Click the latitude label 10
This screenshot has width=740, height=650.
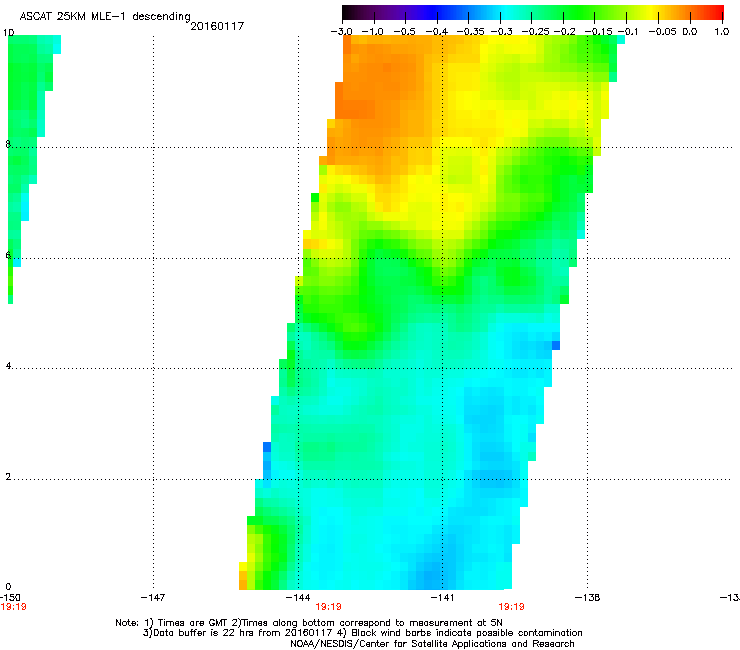8,33
